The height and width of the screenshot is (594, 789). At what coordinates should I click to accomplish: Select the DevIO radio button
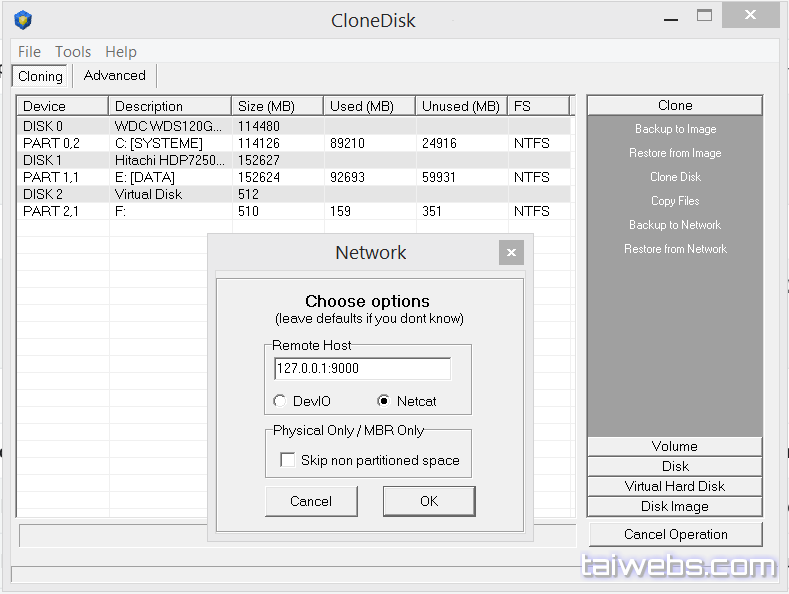[280, 401]
